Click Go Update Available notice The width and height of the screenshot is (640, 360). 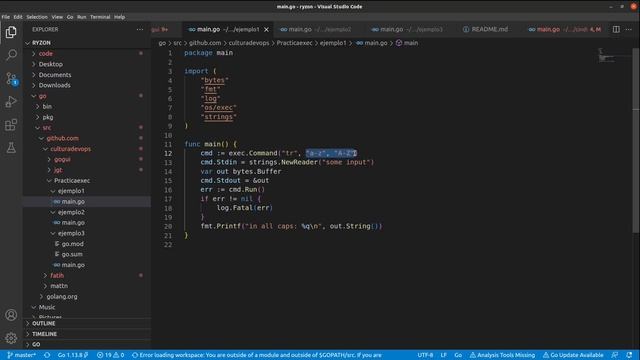coord(573,355)
